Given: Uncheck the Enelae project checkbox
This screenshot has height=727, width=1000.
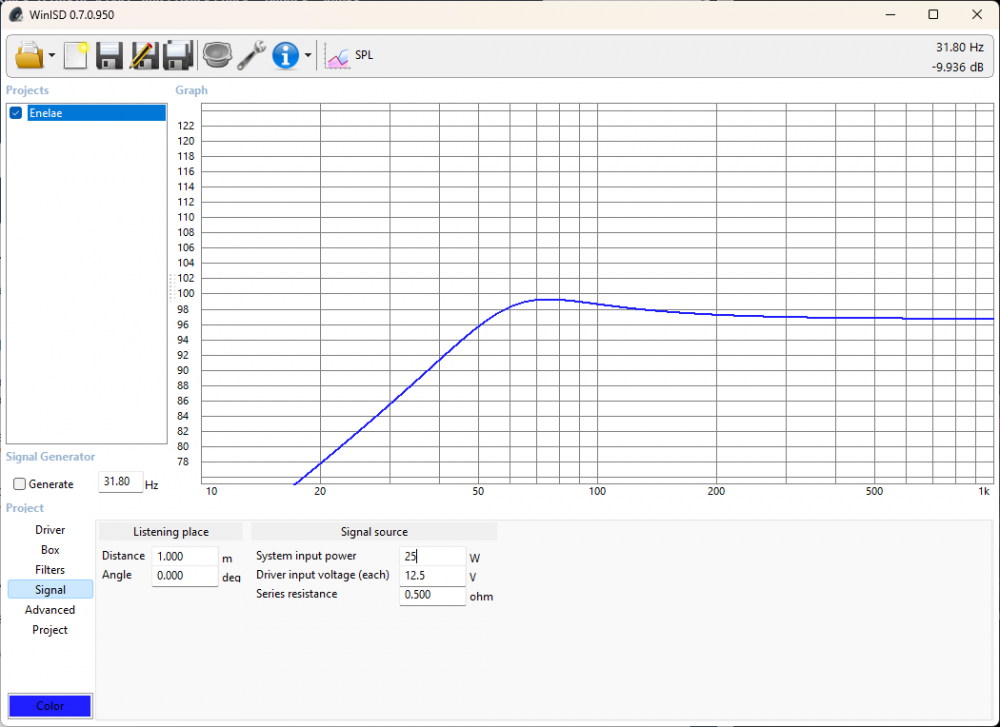Looking at the screenshot, I should (16, 113).
